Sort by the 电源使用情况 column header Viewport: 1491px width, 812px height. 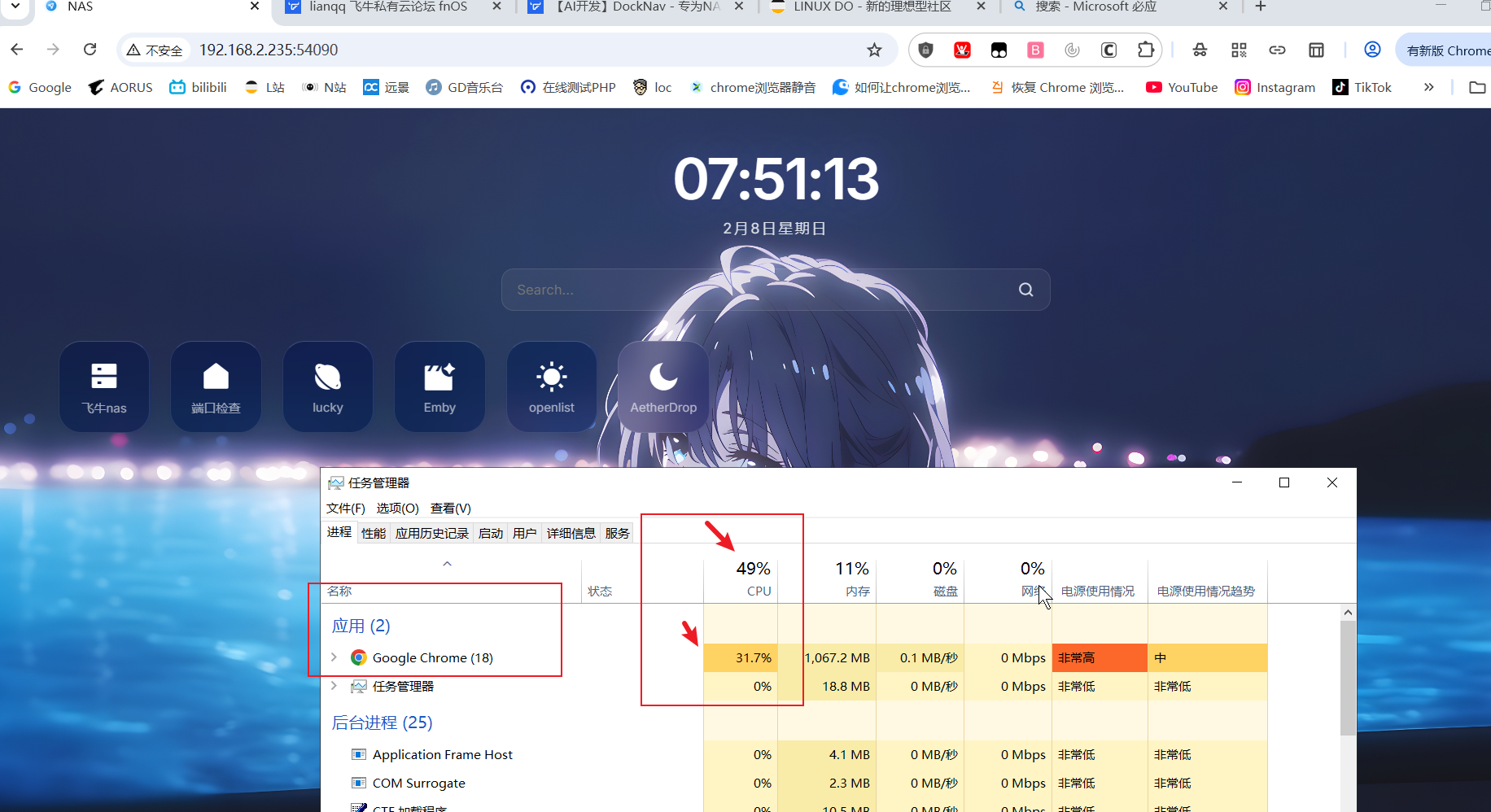click(x=1100, y=580)
